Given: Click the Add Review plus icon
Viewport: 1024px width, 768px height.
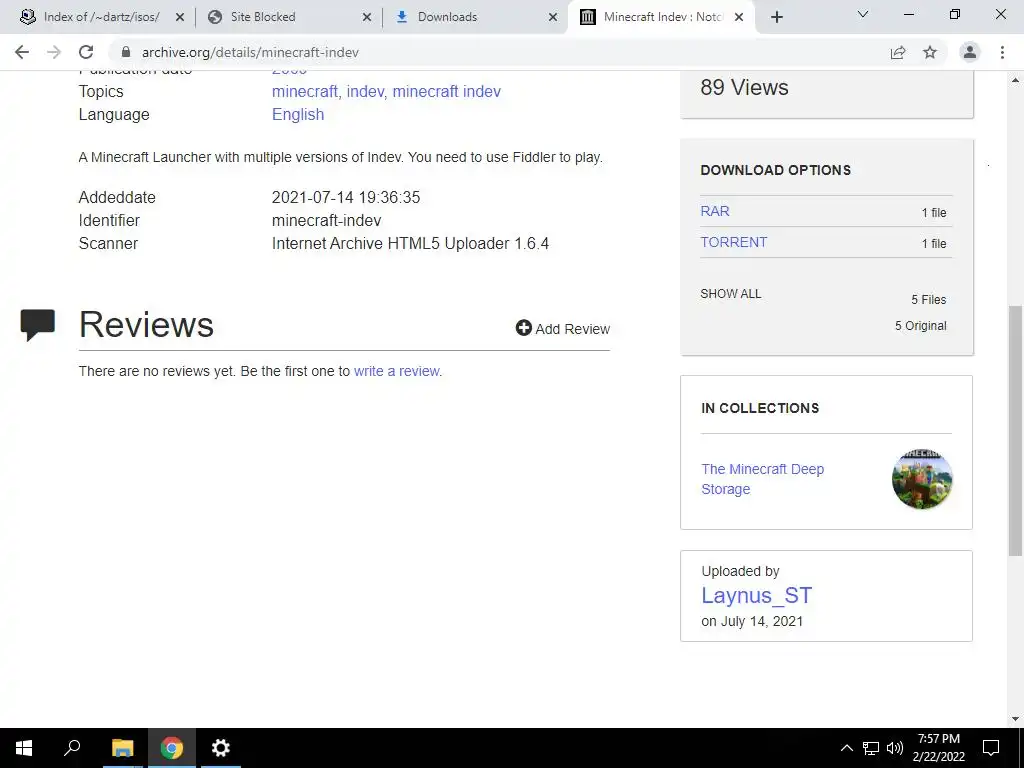Looking at the screenshot, I should click(x=524, y=328).
